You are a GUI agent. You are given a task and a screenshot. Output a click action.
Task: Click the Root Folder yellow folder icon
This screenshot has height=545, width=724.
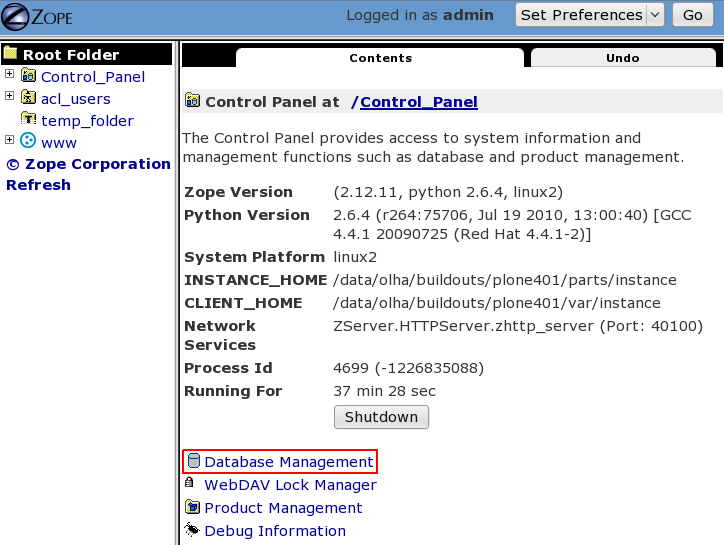point(10,53)
